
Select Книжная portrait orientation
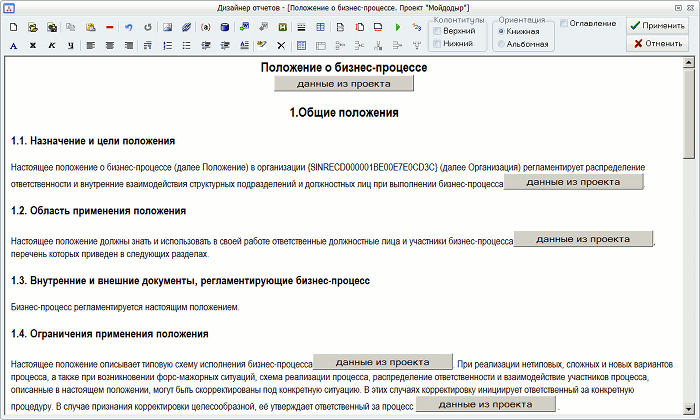[x=501, y=31]
